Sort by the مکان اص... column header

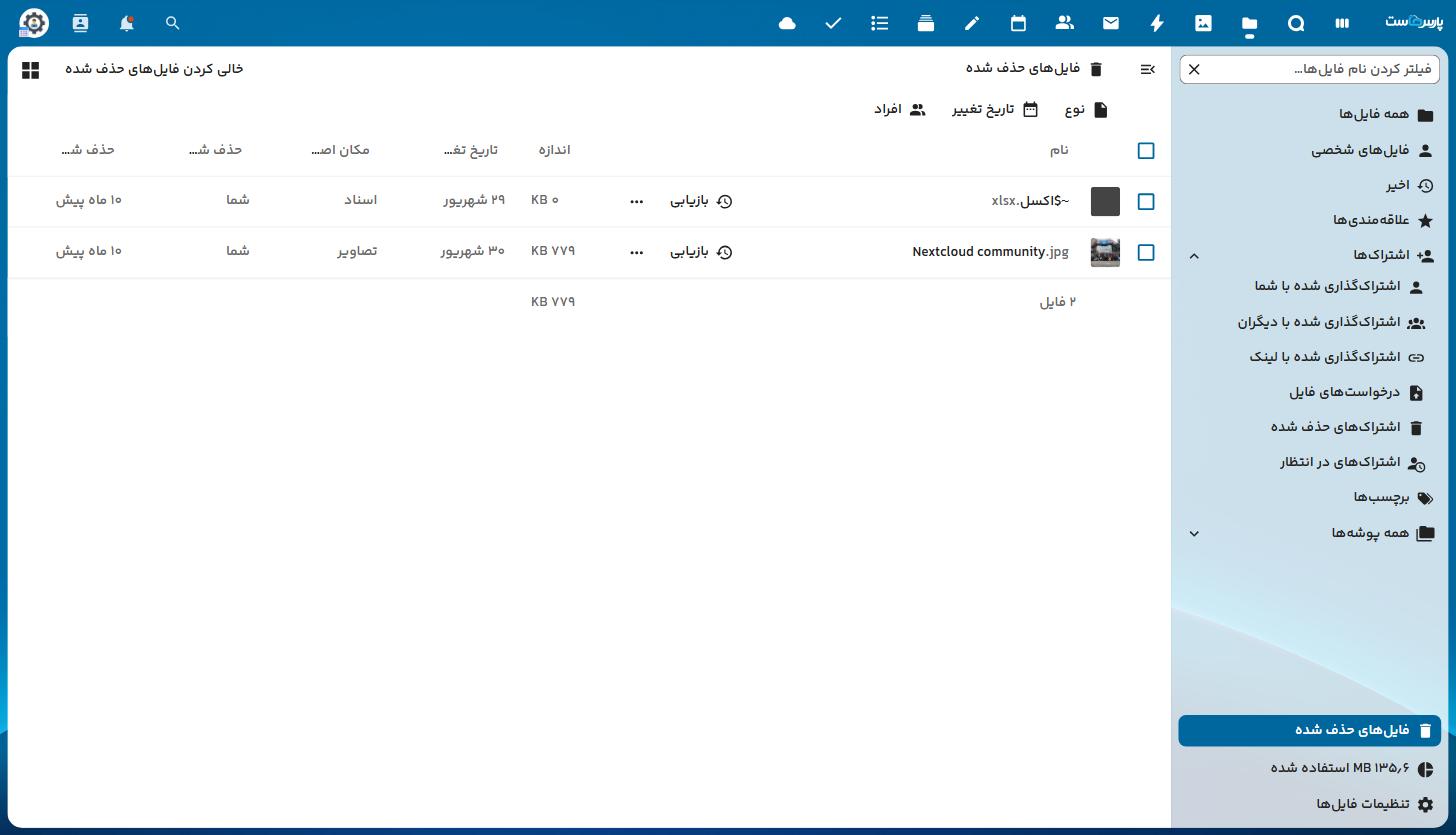[x=340, y=150]
